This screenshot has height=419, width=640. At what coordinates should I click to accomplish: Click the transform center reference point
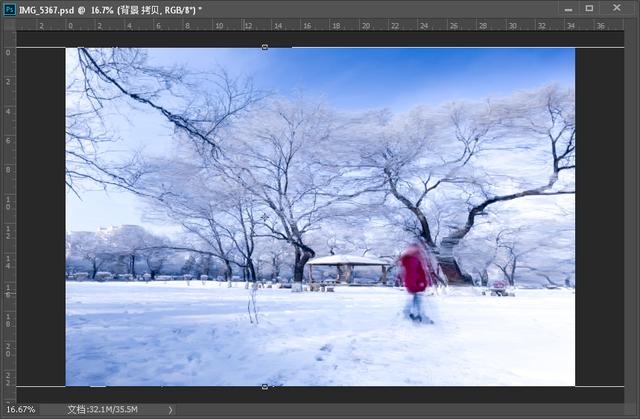264,217
